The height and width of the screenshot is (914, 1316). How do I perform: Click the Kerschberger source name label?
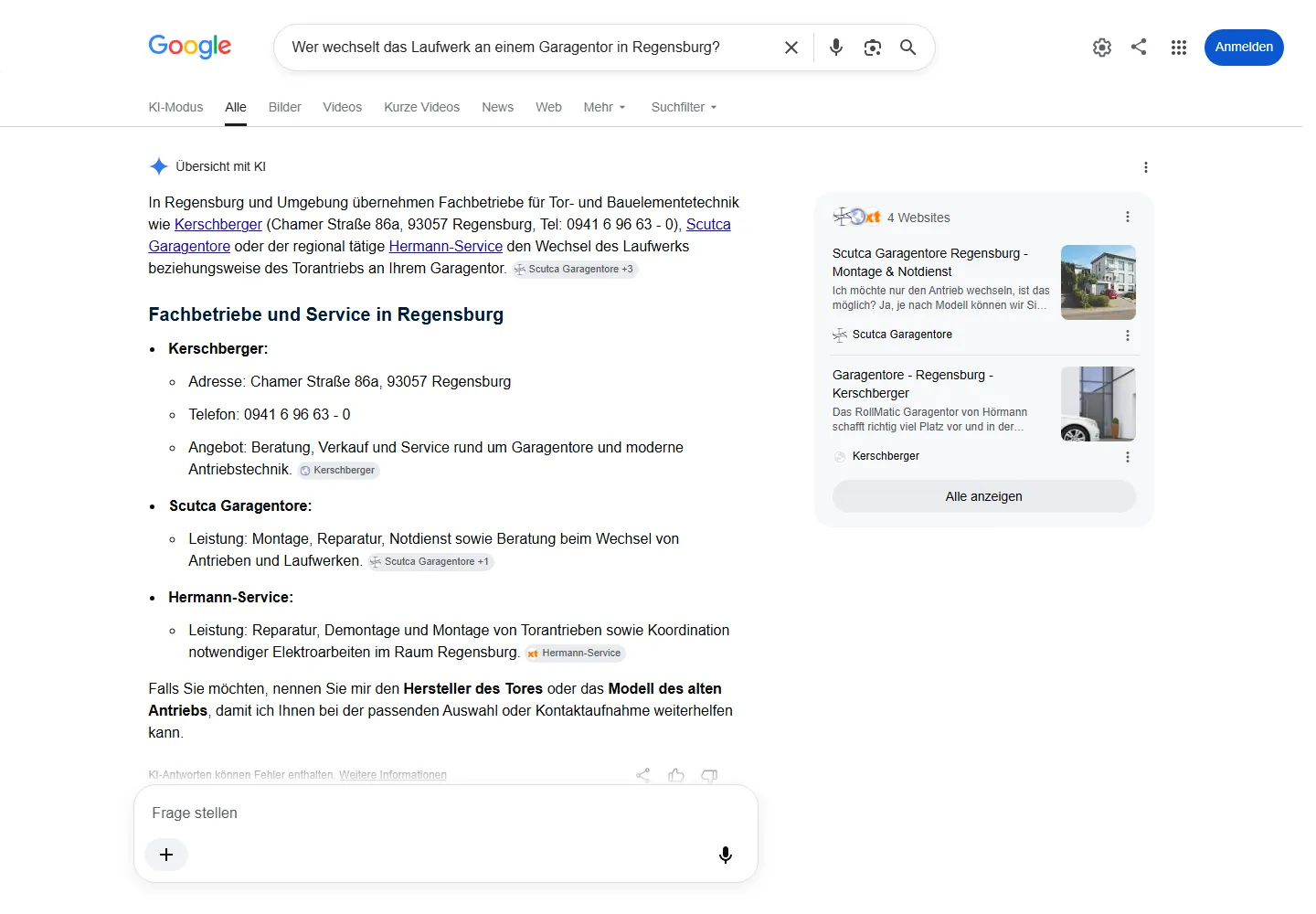tap(886, 456)
